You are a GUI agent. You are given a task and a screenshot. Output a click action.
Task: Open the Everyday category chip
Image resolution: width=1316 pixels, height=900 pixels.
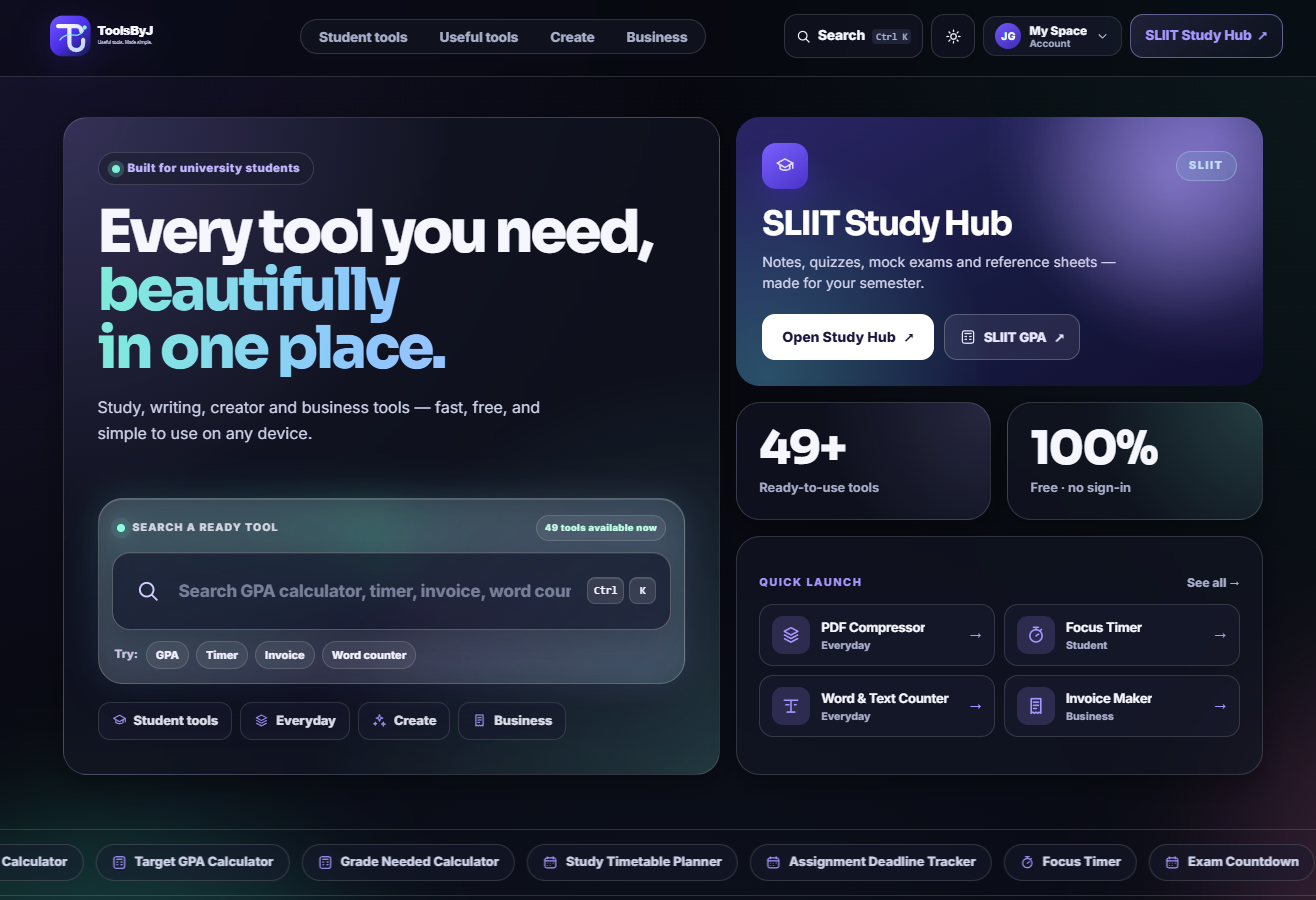pyautogui.click(x=295, y=721)
